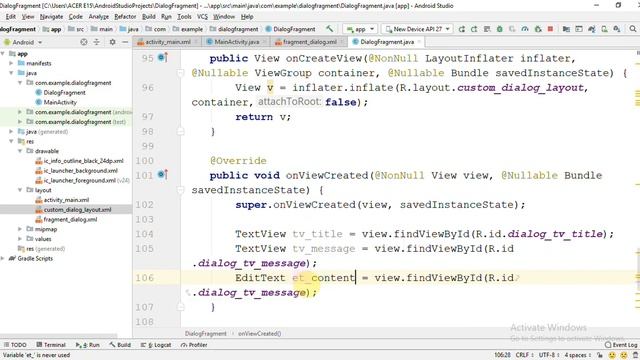
Task: Open the Logcat tool window
Action: click(156, 345)
